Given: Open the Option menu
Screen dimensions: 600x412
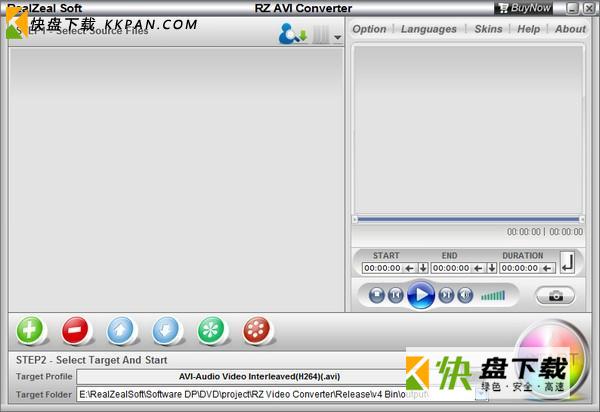Looking at the screenshot, I should (369, 29).
